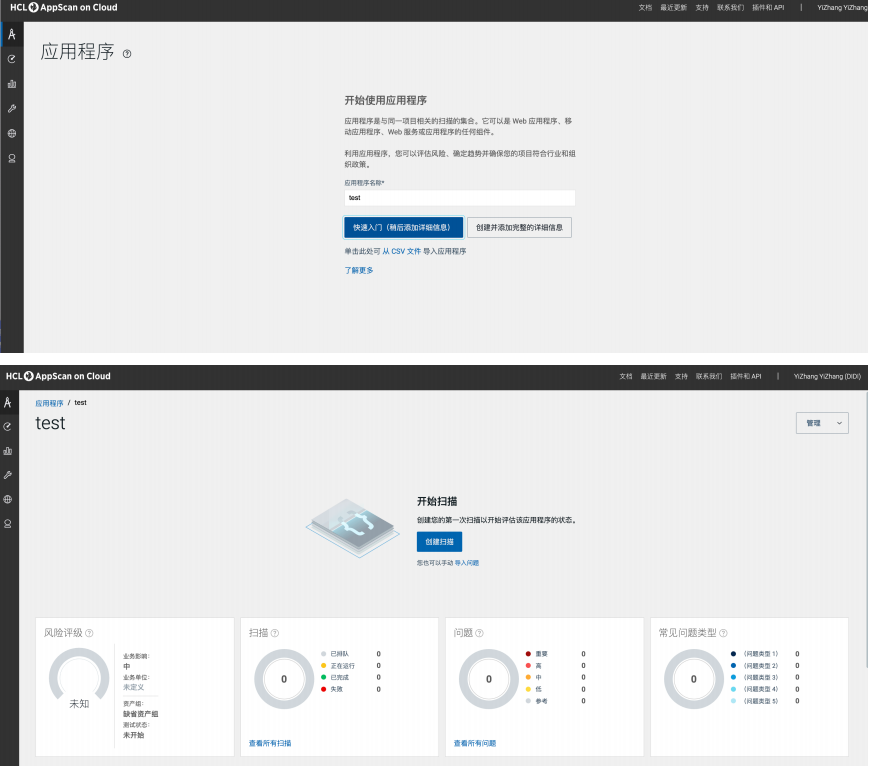The image size is (869, 766).
Task: Open 联系我们 in test page header
Action: click(x=709, y=376)
